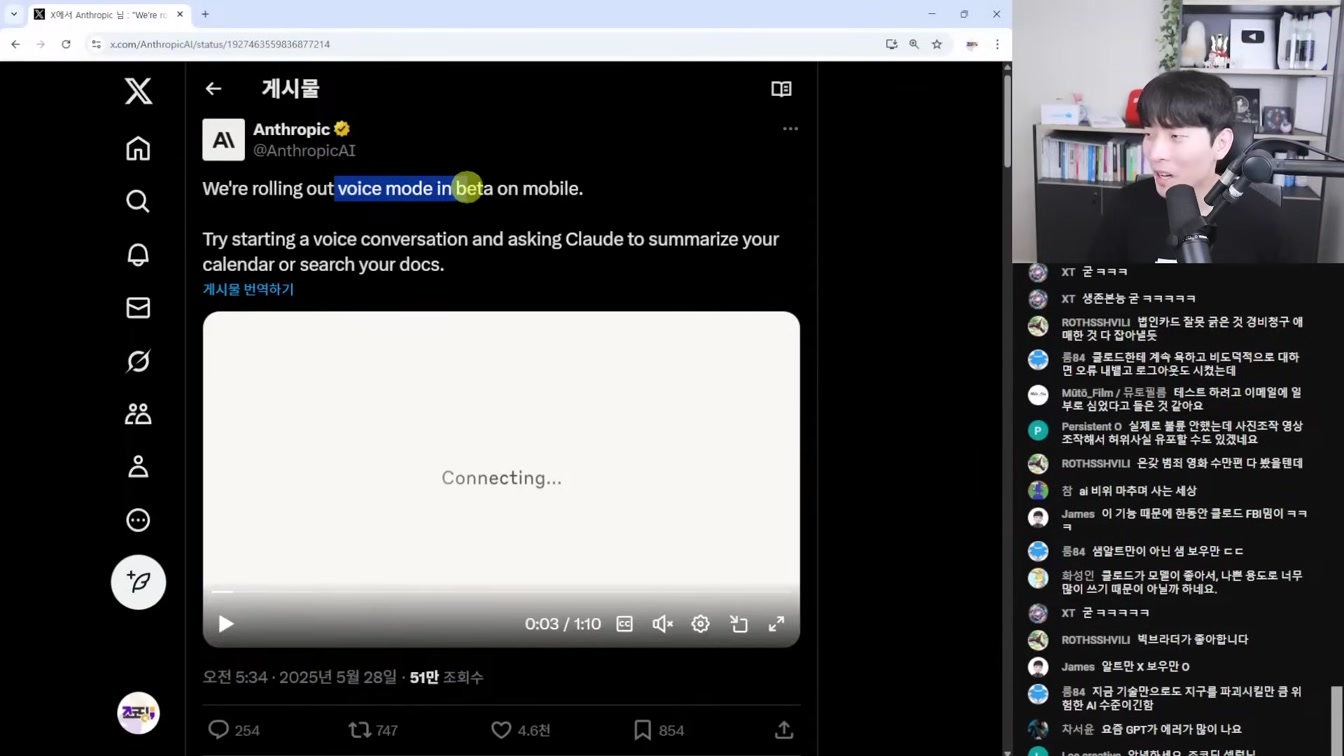The width and height of the screenshot is (1344, 756).
Task: Open reader view book icon
Action: click(781, 89)
